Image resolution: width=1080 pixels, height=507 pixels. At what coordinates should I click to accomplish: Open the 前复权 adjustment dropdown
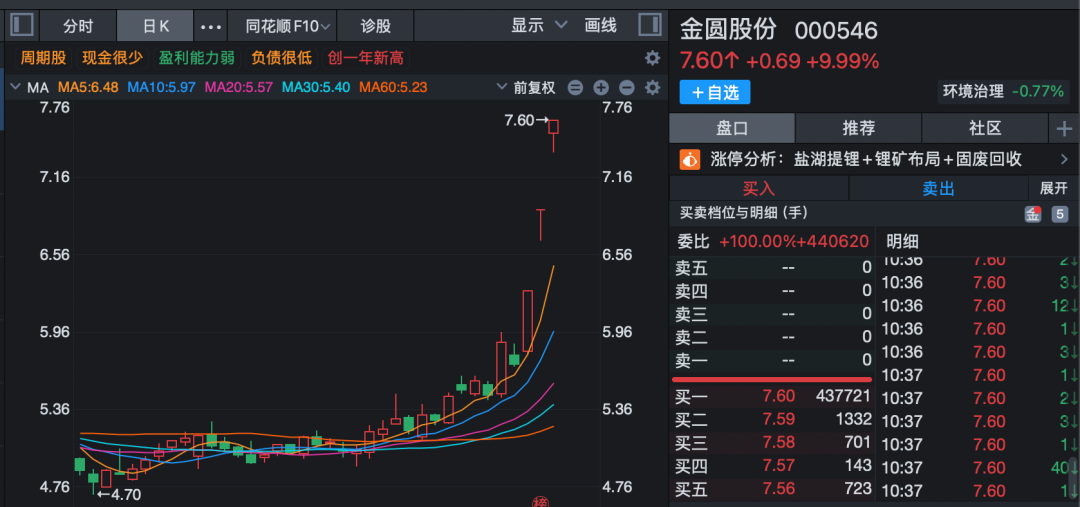click(x=526, y=88)
